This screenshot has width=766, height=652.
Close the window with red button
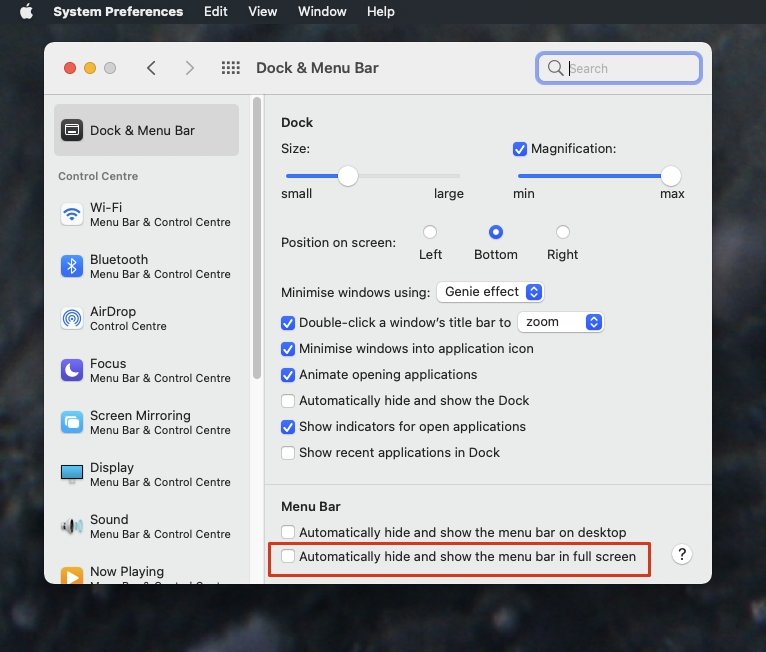(x=70, y=68)
